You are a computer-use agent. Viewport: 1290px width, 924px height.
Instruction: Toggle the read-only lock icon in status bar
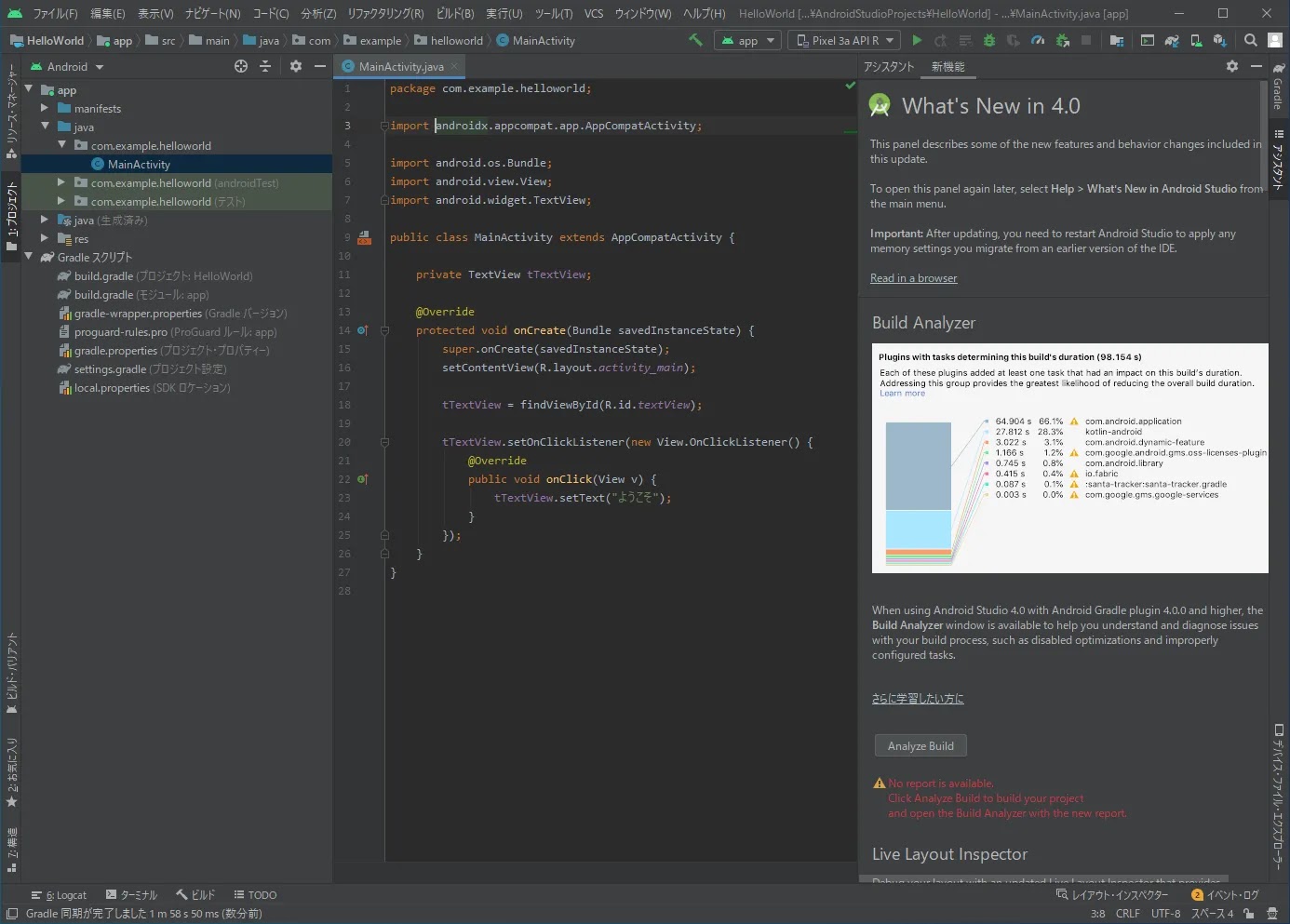[1248, 914]
